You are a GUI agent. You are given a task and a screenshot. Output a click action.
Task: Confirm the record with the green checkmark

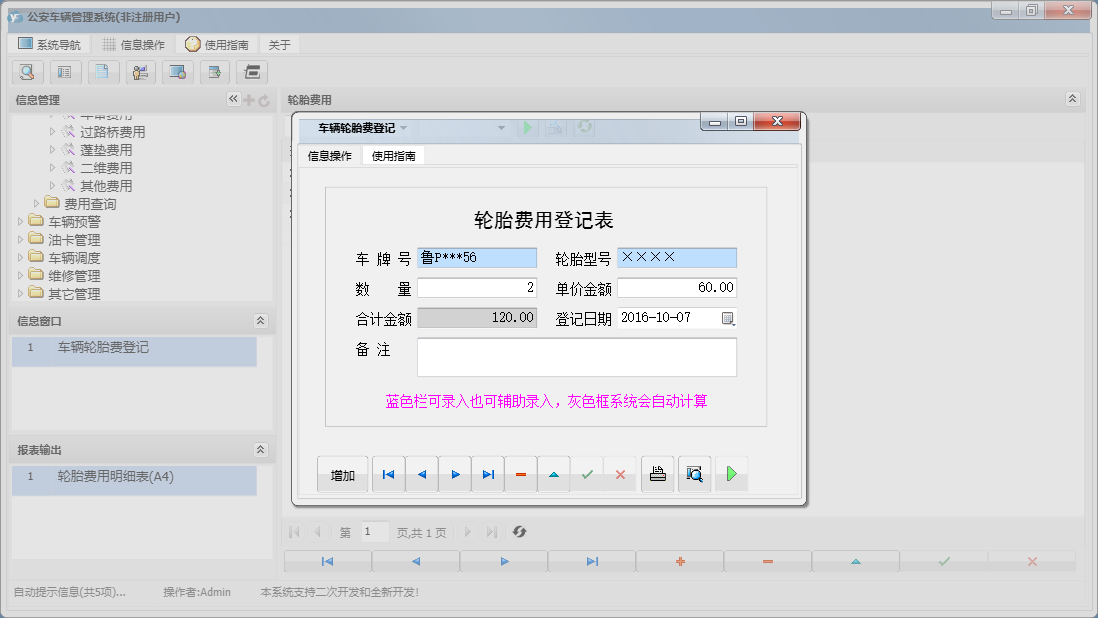pyautogui.click(x=587, y=473)
